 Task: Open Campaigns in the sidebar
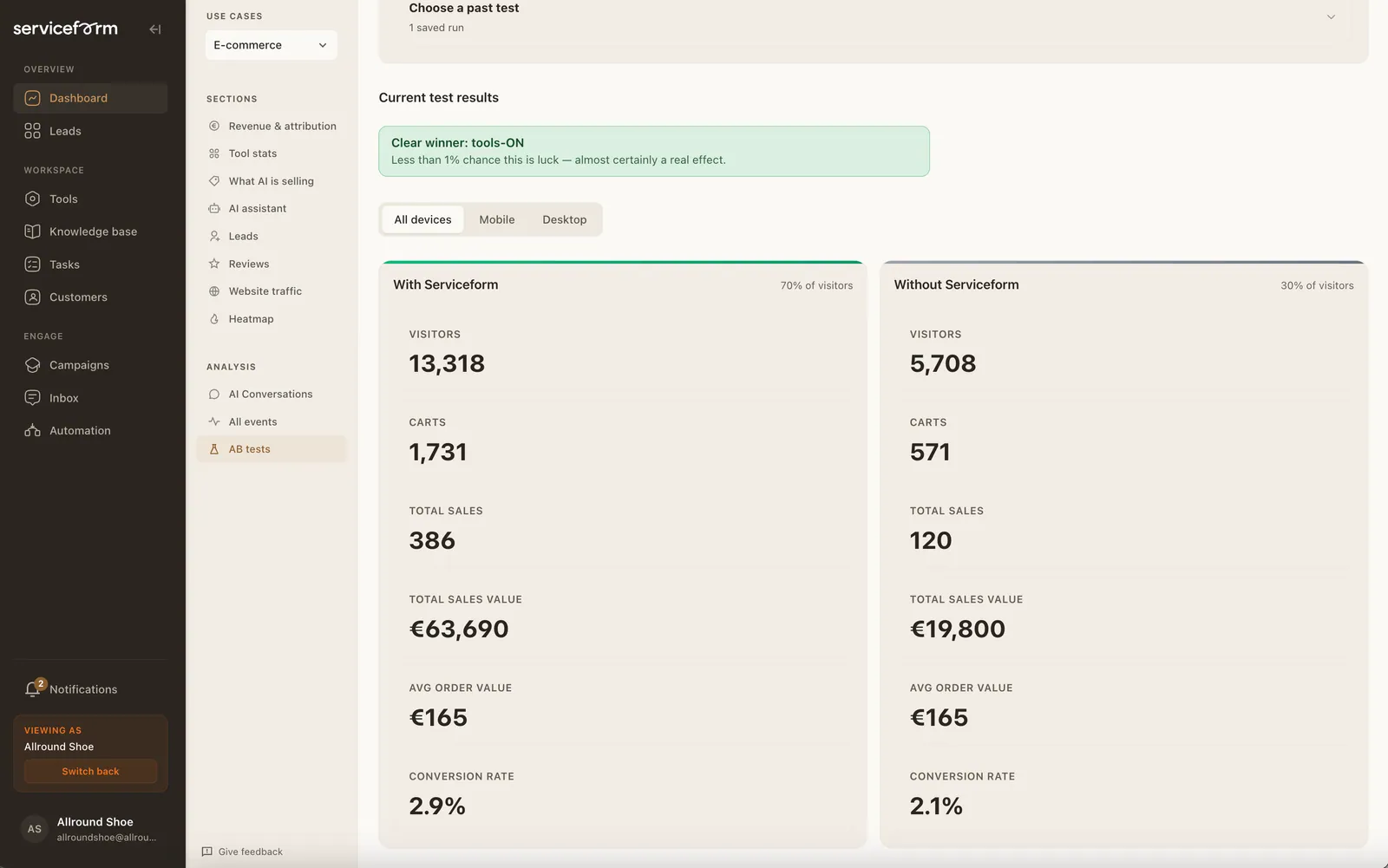(90, 365)
